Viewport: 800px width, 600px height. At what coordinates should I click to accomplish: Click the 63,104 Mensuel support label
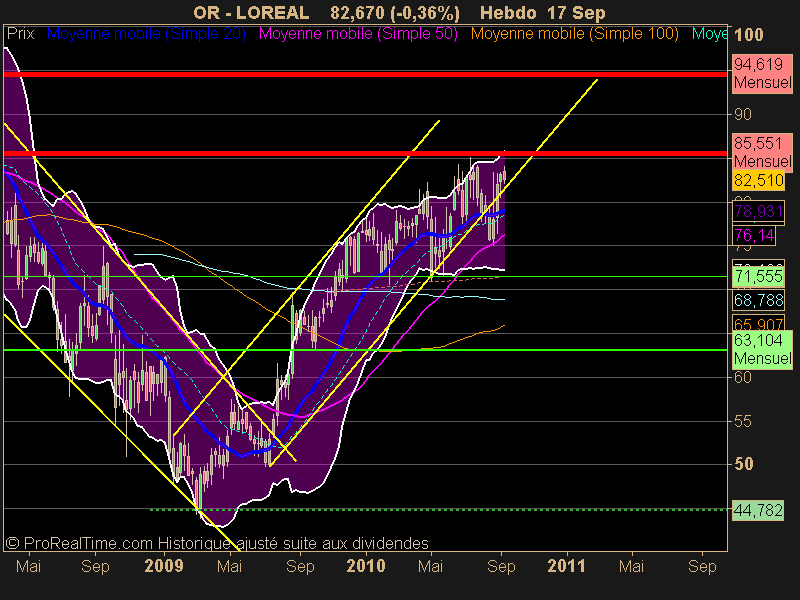762,349
